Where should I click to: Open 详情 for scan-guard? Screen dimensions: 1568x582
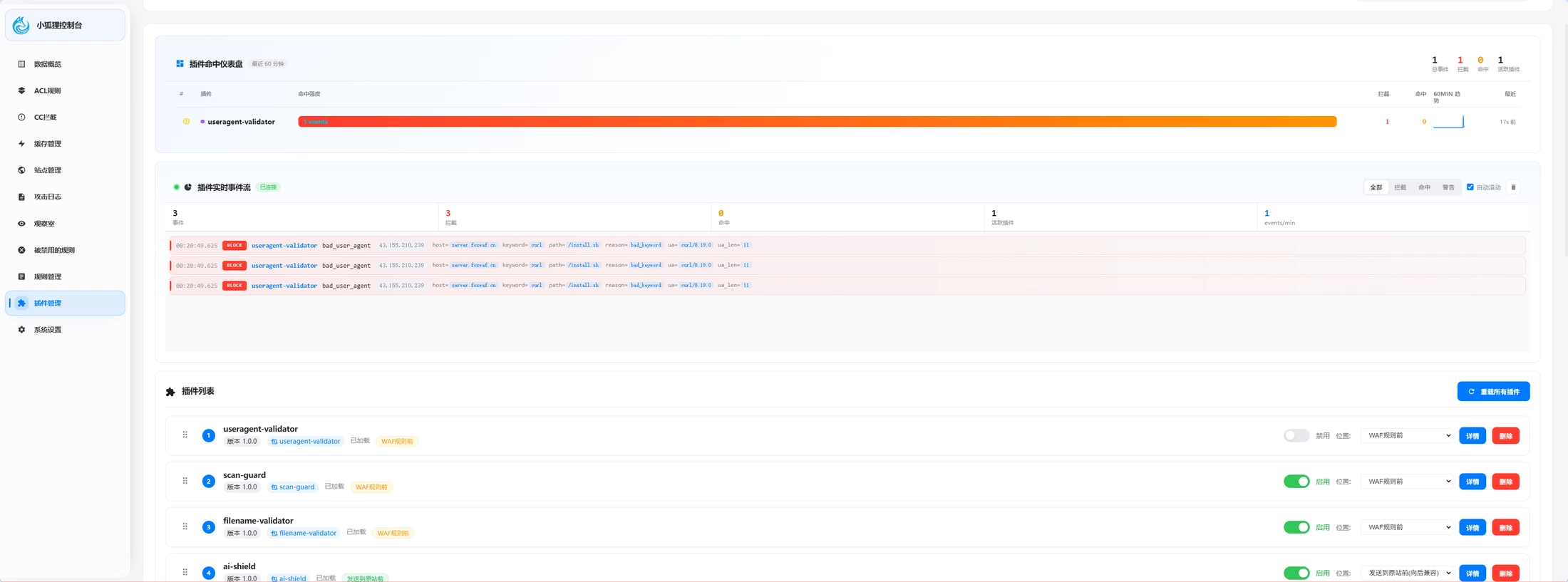click(x=1472, y=482)
